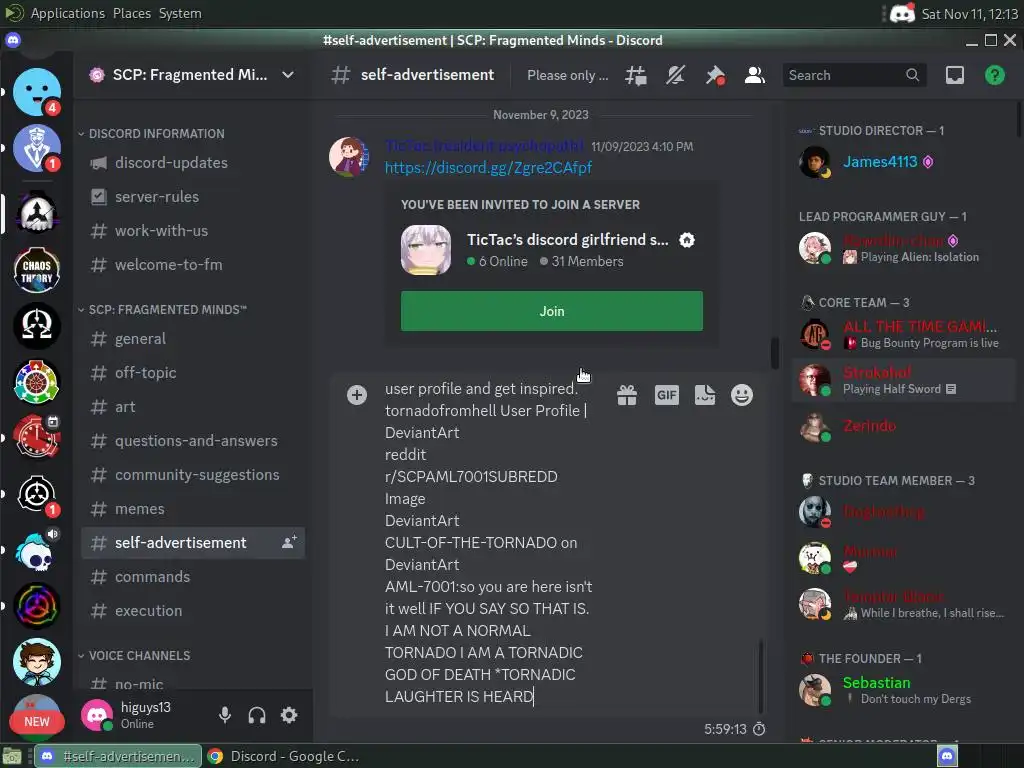The width and height of the screenshot is (1024, 768).
Task: Open the sticker picker icon
Action: tap(705, 395)
